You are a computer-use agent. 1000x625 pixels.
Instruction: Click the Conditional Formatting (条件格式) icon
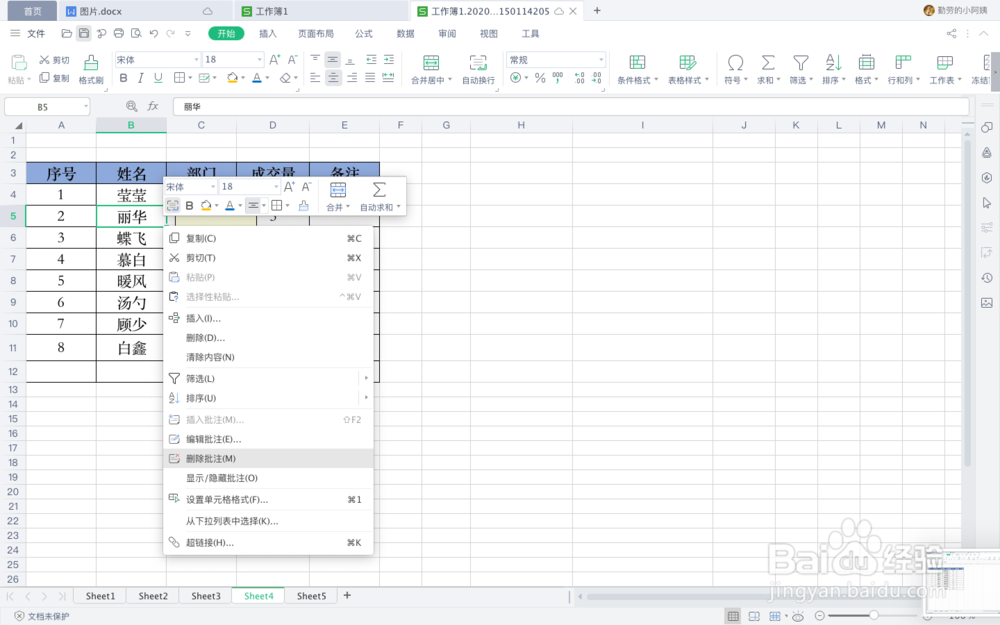tap(637, 62)
